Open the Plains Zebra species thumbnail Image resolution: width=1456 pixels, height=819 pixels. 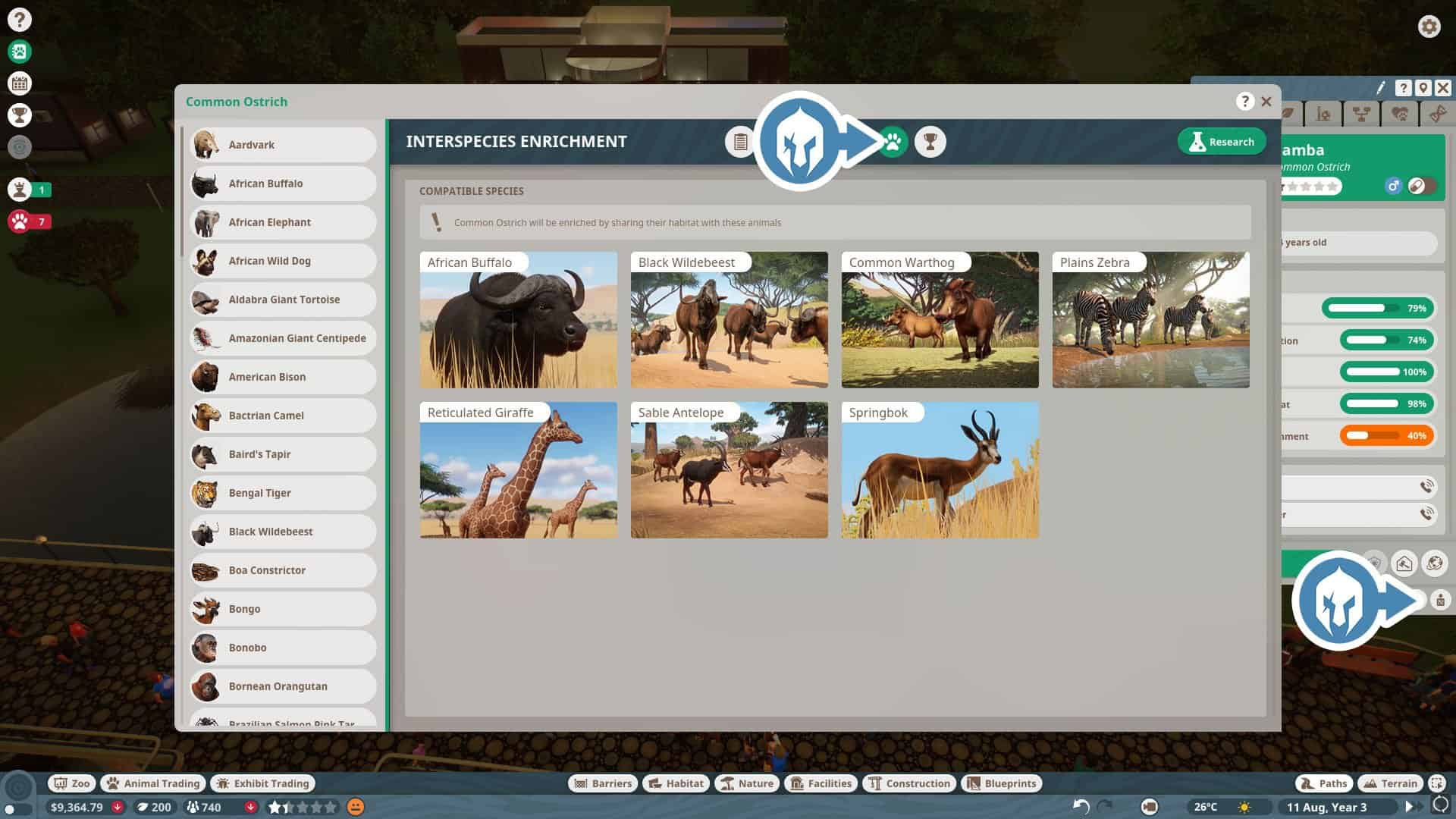[1150, 320]
